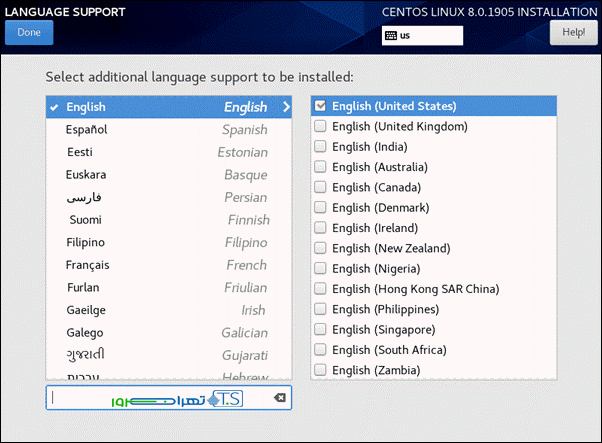The width and height of the screenshot is (602, 443).
Task: Check the English (Australia) checkbox
Action: coord(320,167)
